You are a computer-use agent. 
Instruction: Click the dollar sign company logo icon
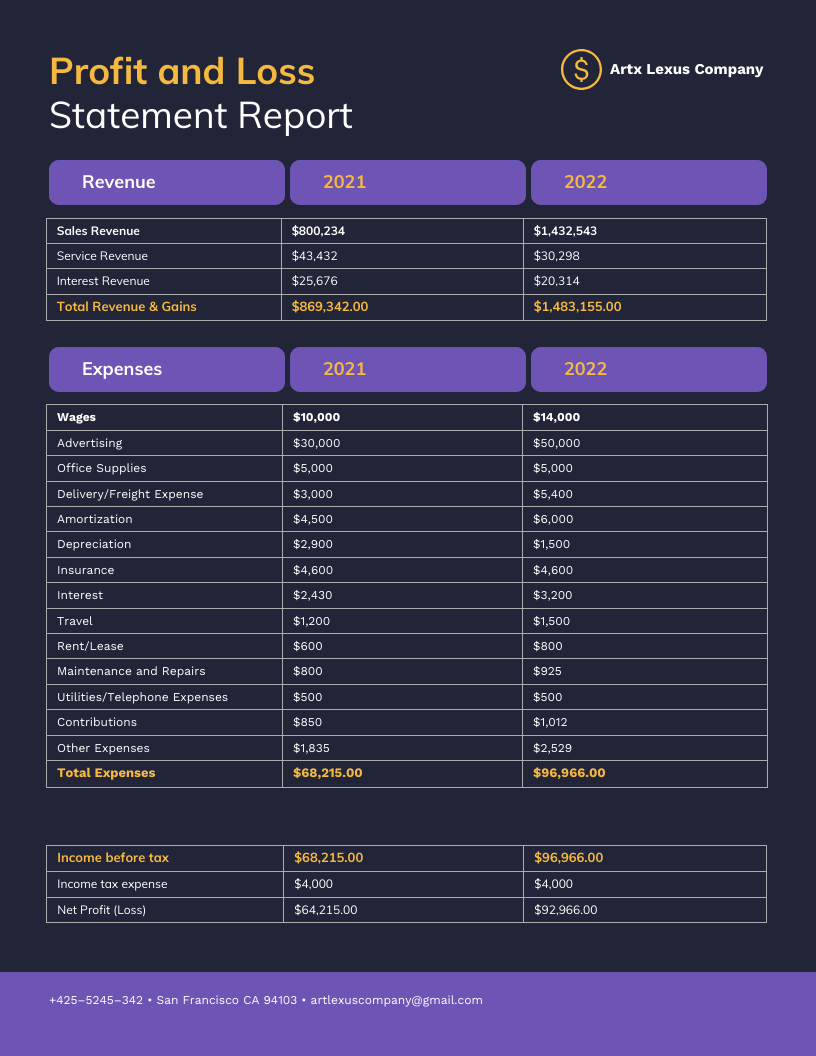[x=581, y=69]
